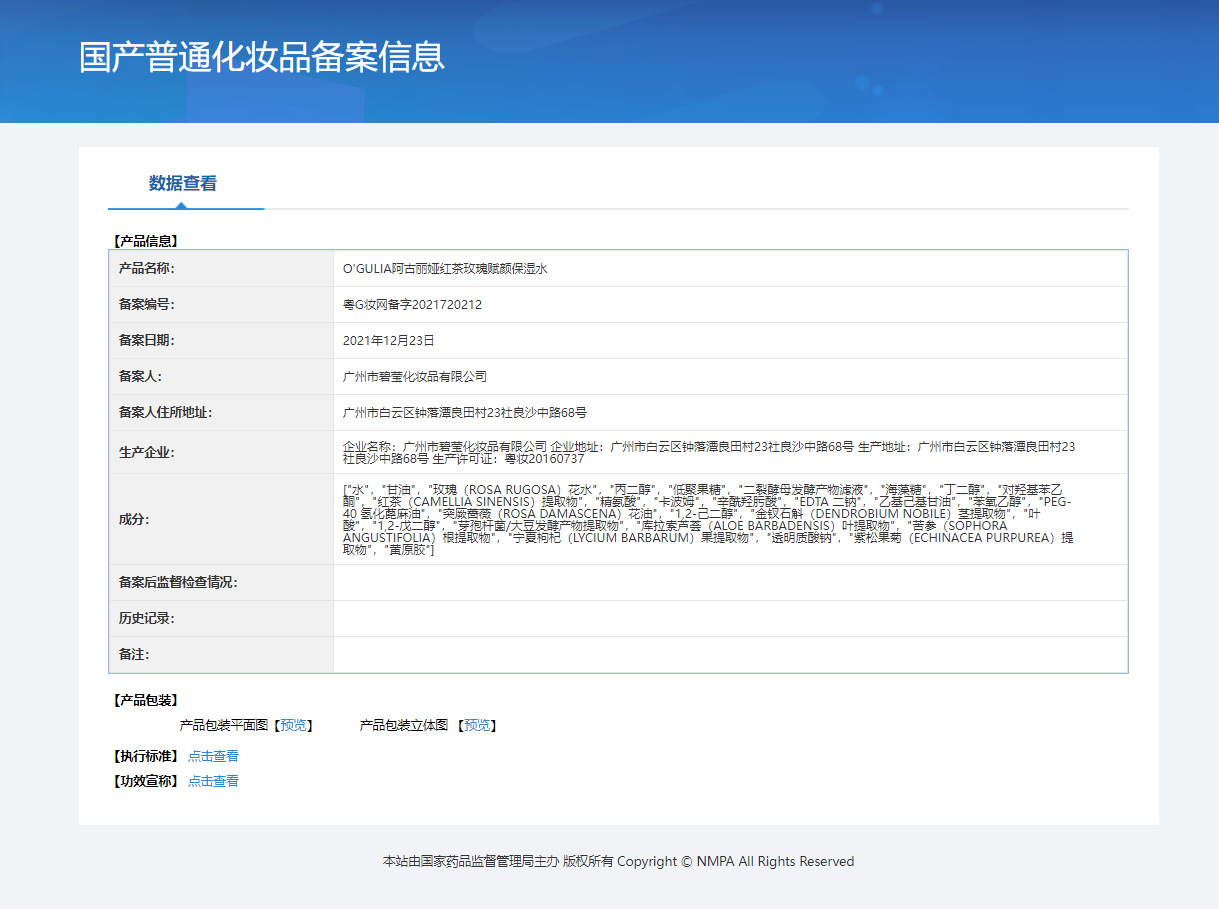Click the 备案人住所地址 address value
The height and width of the screenshot is (909, 1219).
coord(465,412)
